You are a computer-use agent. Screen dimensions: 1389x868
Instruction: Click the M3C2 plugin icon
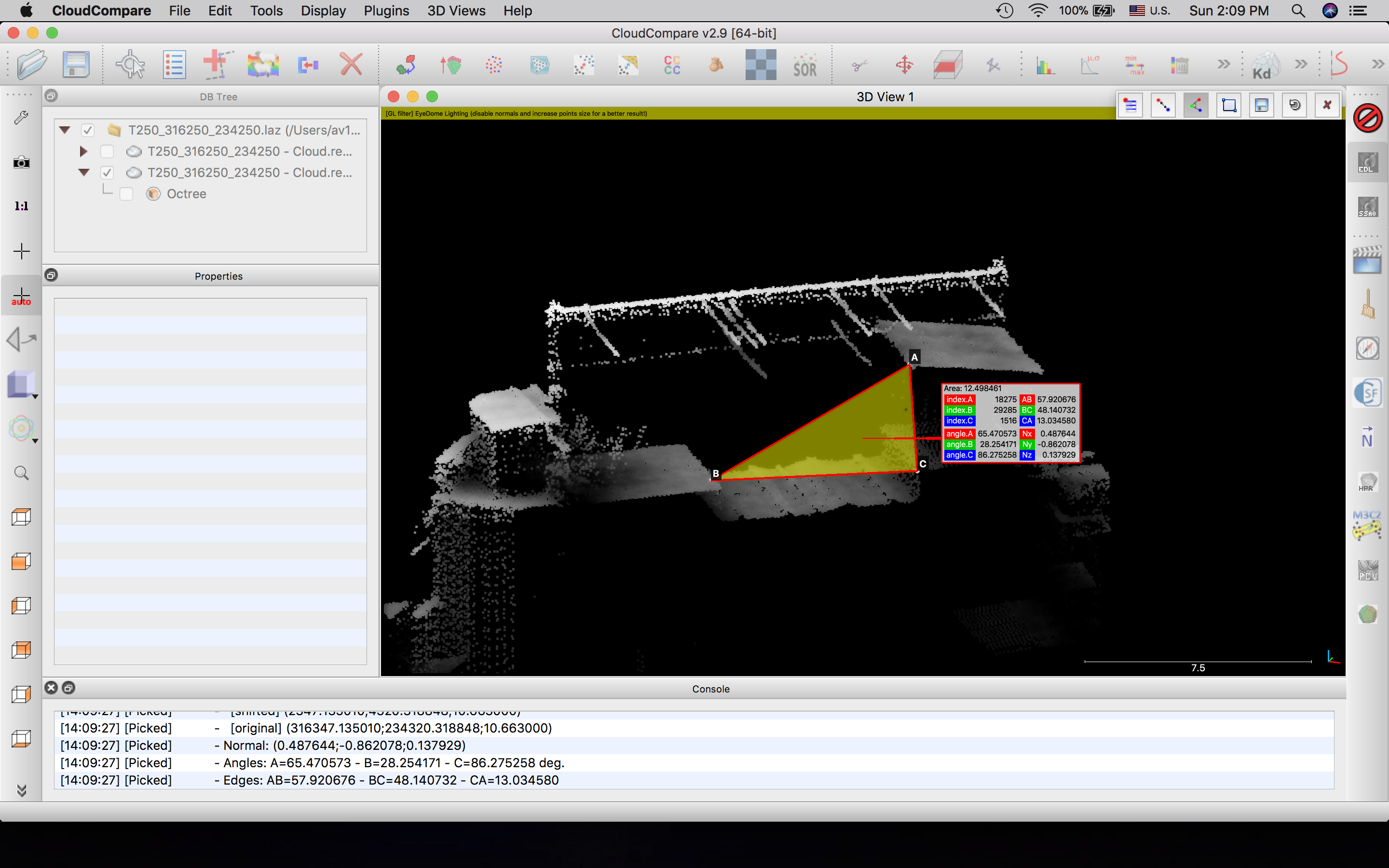[1367, 525]
